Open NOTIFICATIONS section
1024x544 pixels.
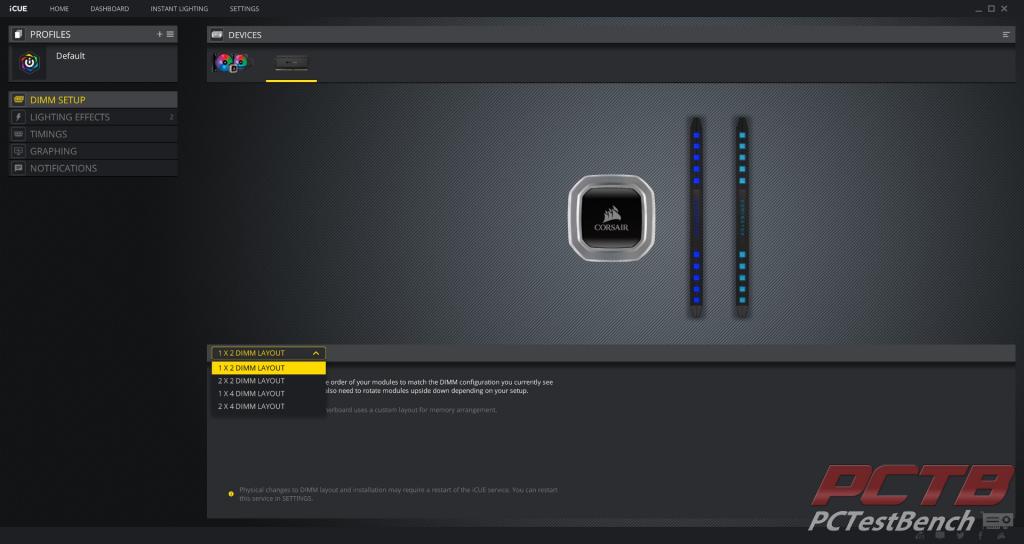point(93,168)
